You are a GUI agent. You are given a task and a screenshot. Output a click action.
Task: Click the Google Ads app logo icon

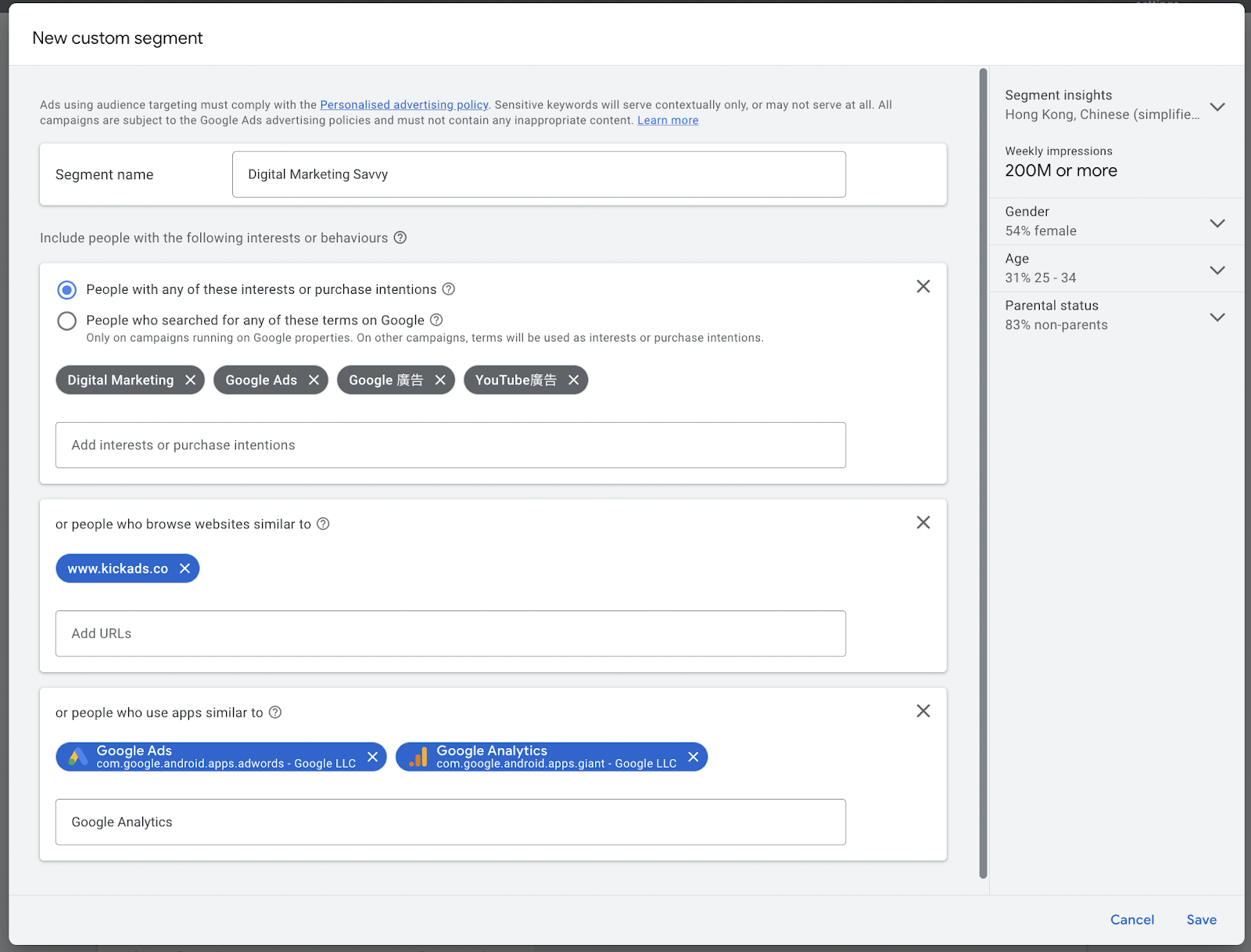(x=77, y=757)
